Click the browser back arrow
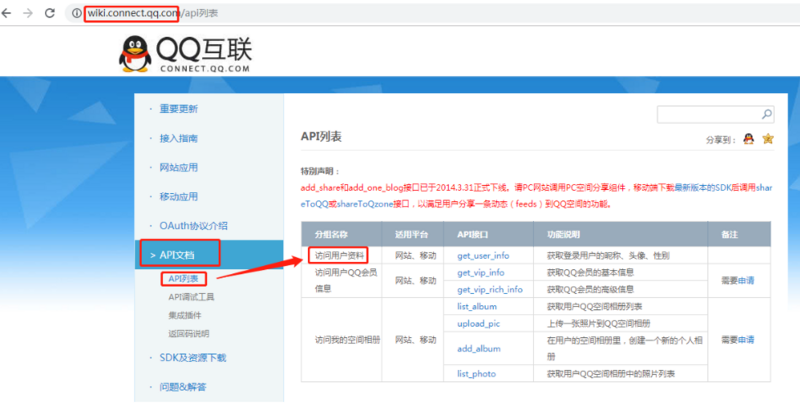 [x=6, y=14]
